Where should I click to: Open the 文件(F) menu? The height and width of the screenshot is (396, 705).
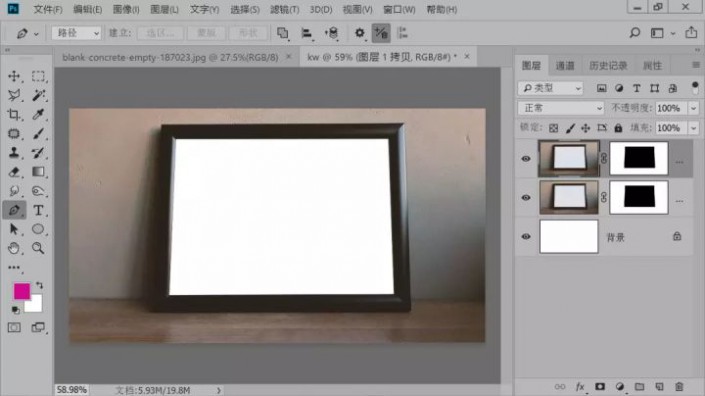[48, 9]
